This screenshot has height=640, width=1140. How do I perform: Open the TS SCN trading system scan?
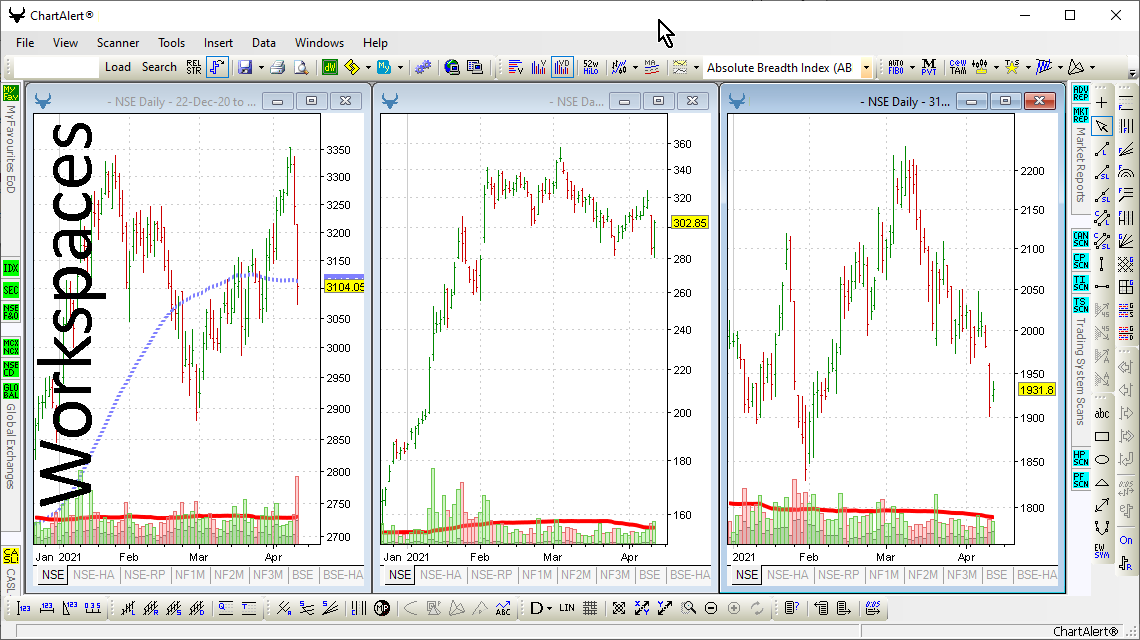(1080, 305)
